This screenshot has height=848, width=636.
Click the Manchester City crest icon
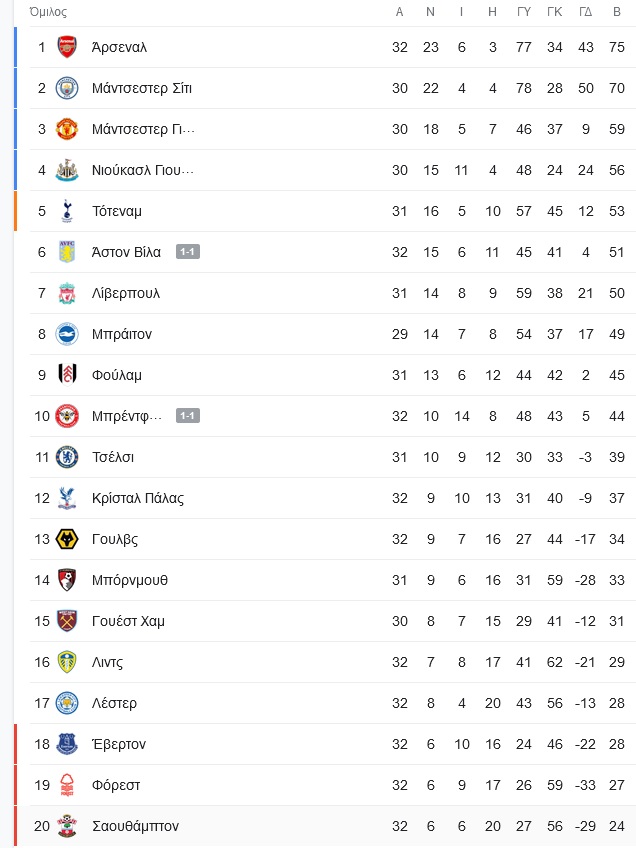coord(67,88)
